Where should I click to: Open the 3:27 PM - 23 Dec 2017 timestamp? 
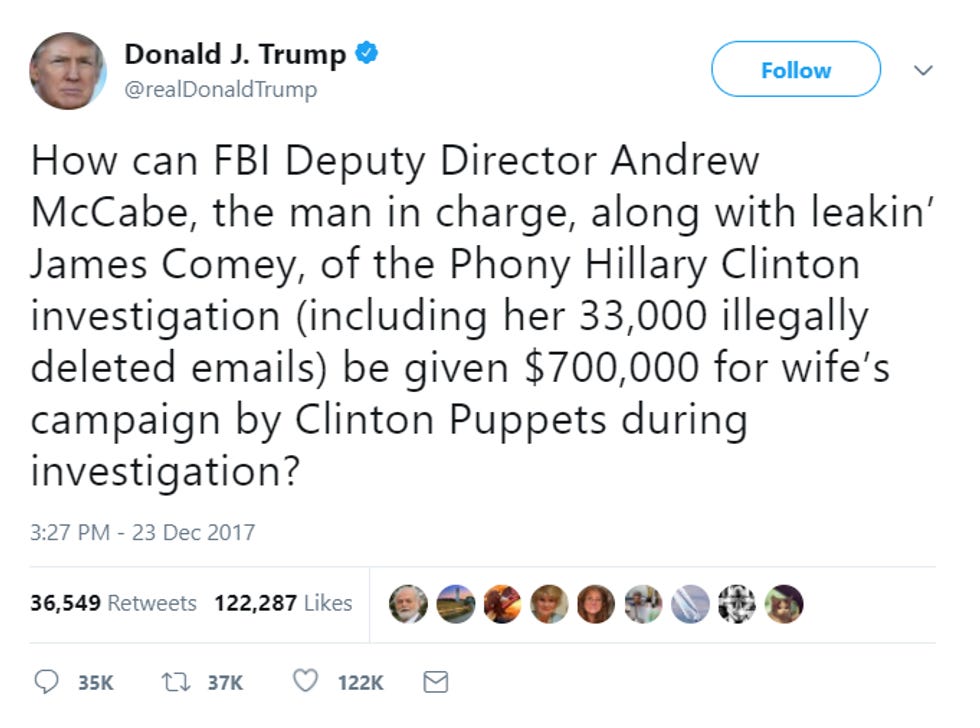142,532
